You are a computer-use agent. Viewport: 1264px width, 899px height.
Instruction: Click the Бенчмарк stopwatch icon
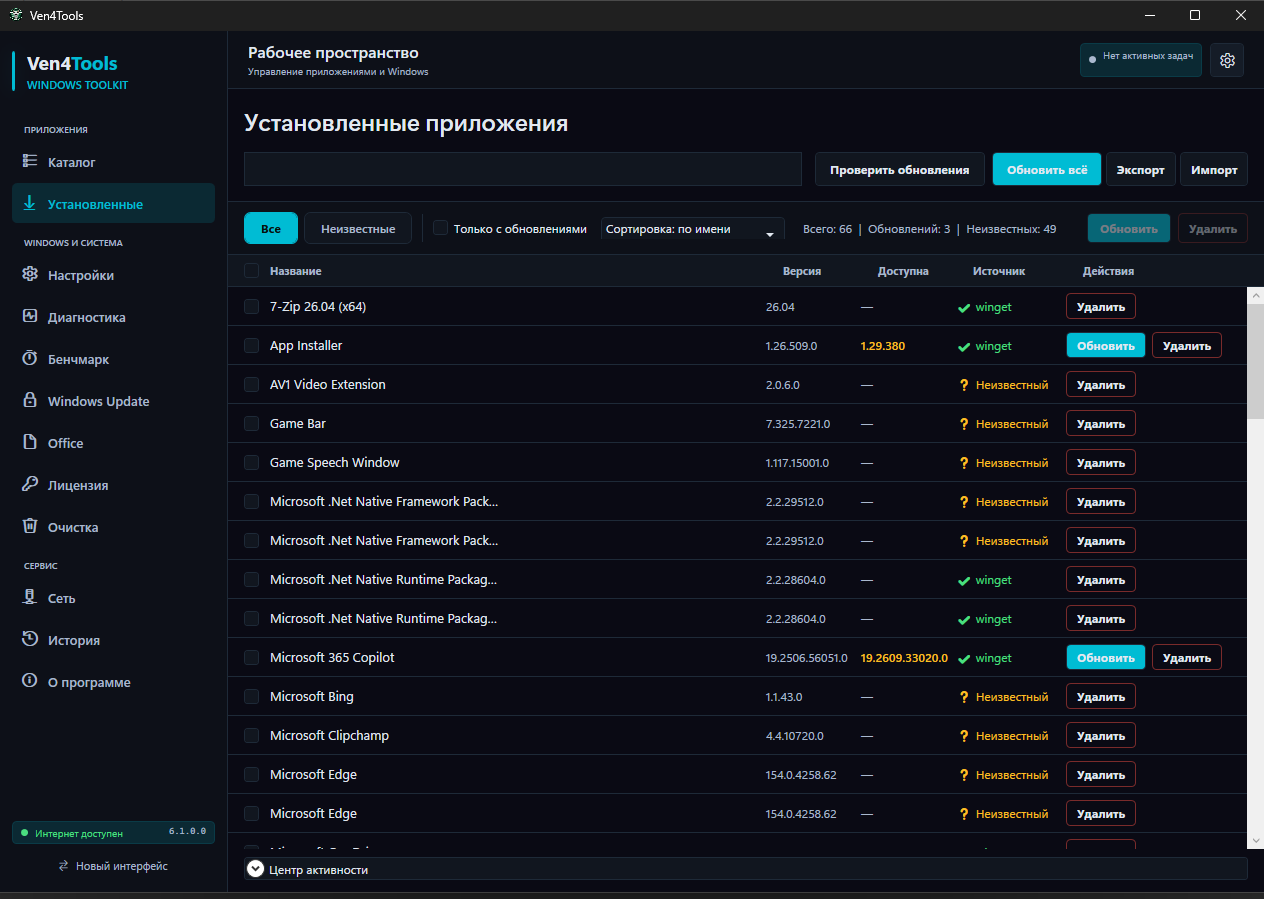coord(30,359)
